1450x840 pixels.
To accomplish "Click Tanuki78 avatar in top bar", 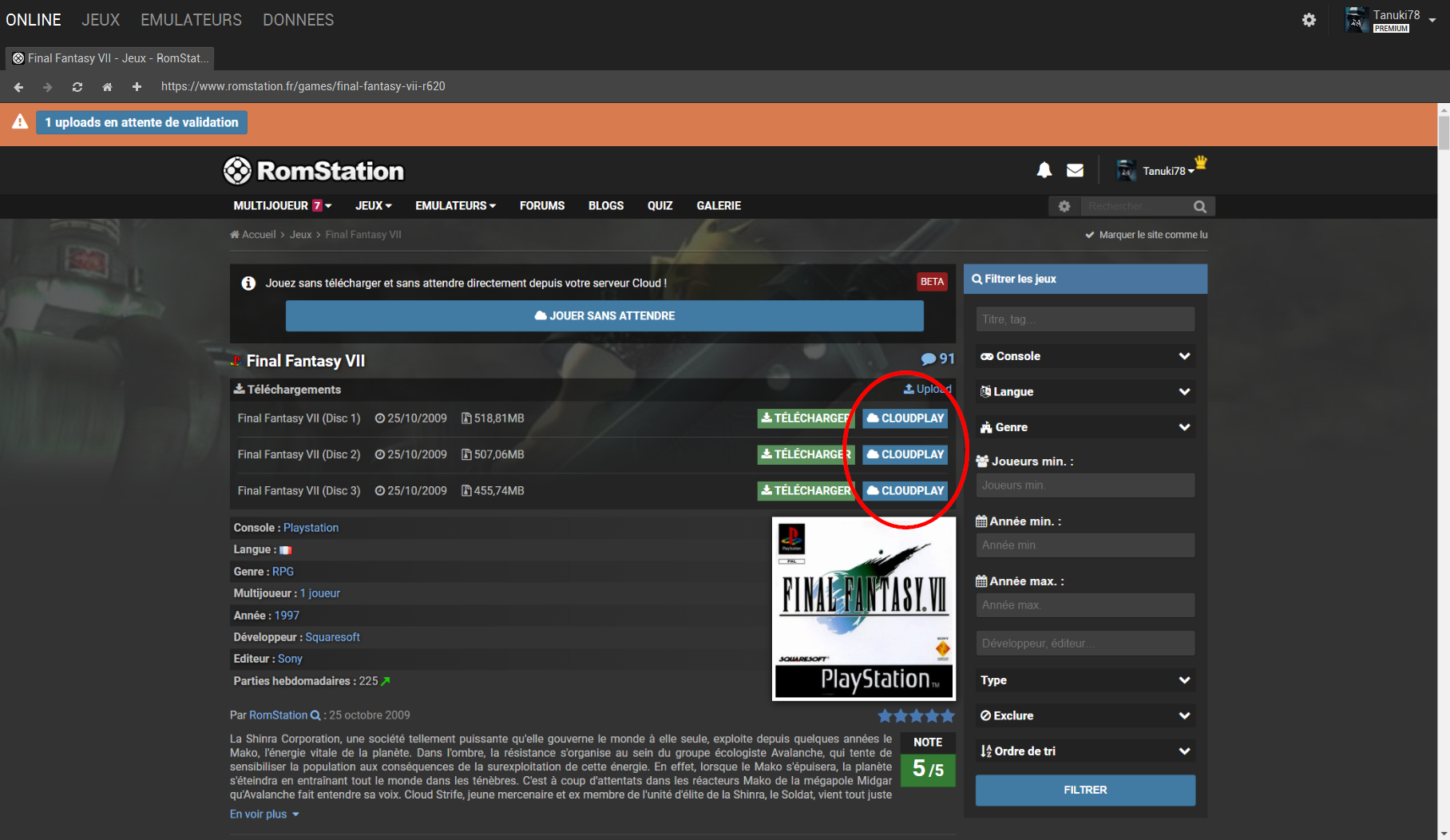I will point(1357,20).
